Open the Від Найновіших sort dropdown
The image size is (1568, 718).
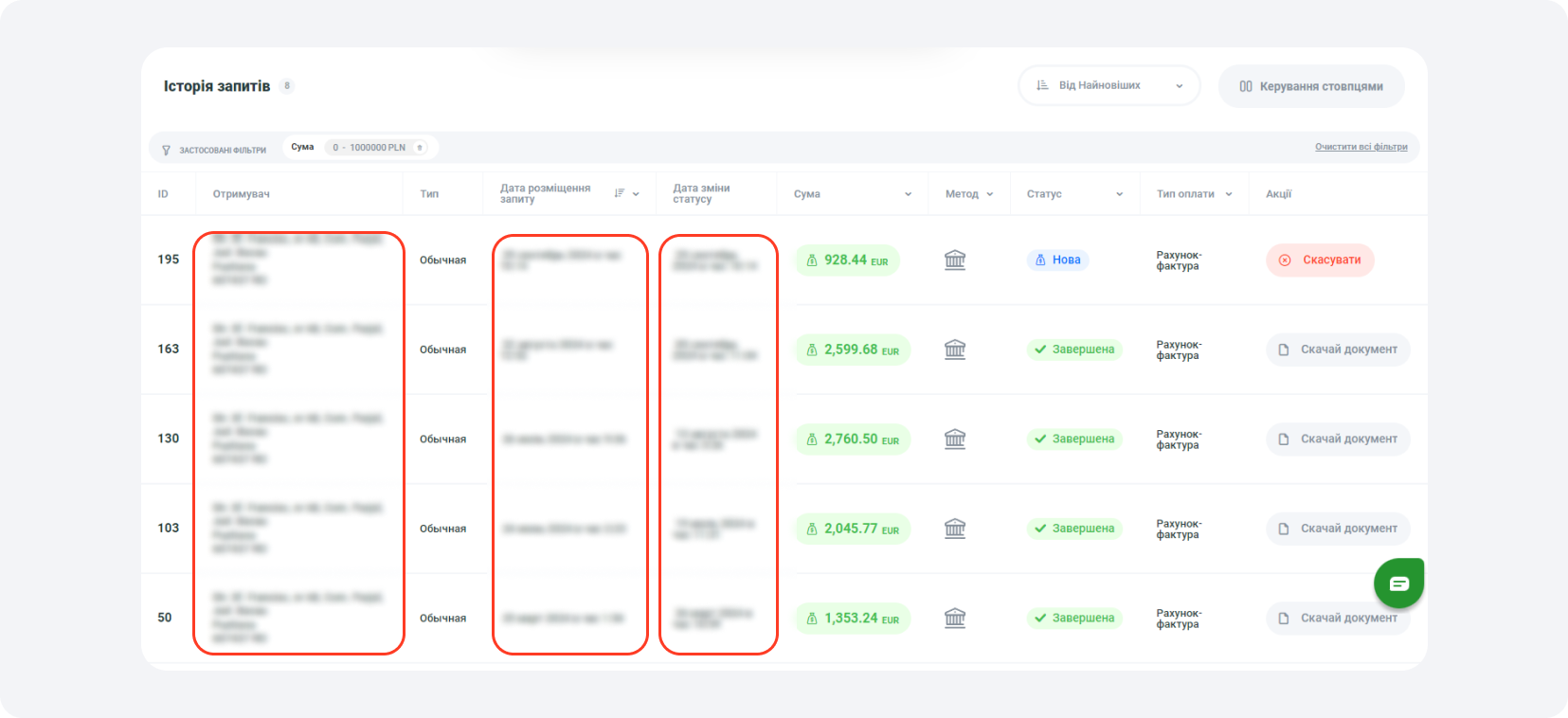pyautogui.click(x=1108, y=85)
